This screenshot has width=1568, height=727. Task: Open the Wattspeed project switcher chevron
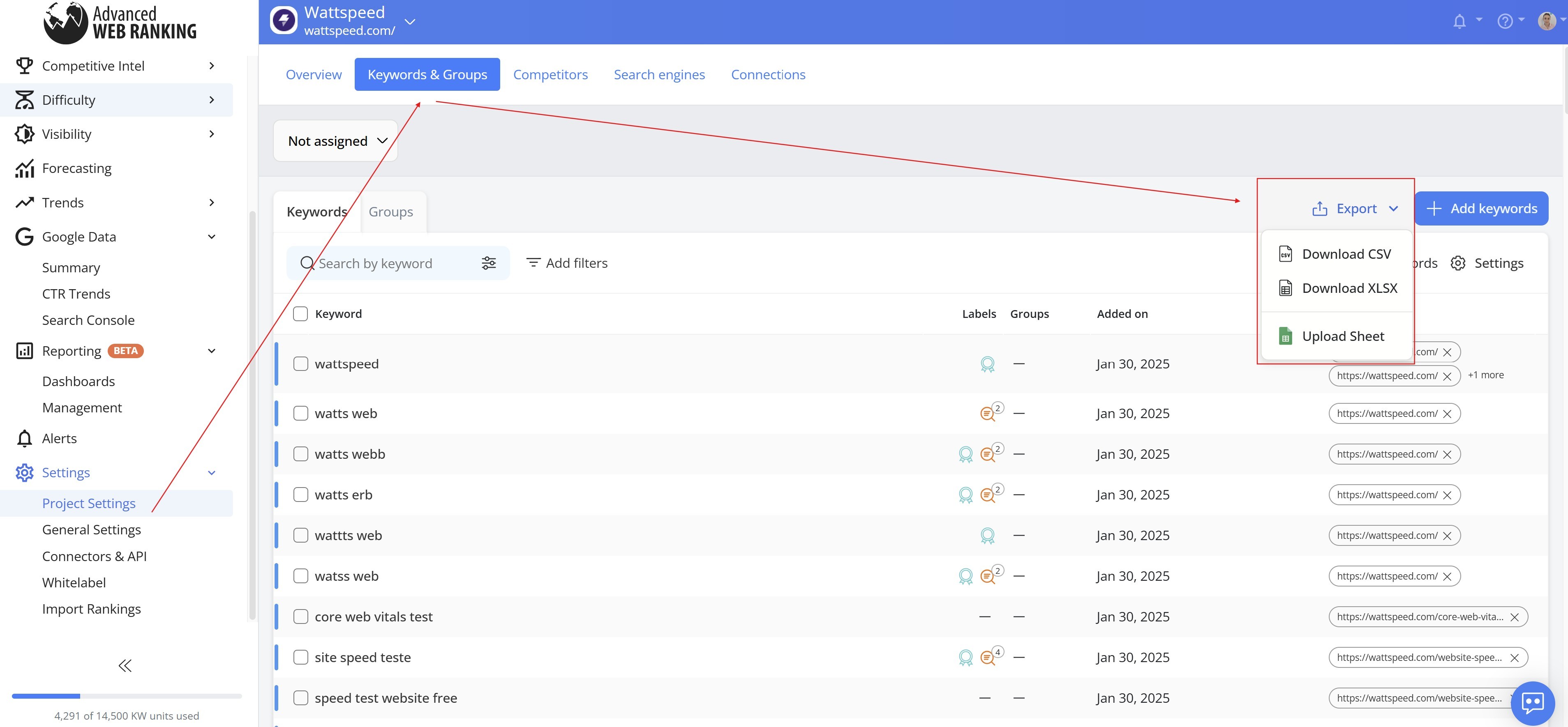point(410,22)
